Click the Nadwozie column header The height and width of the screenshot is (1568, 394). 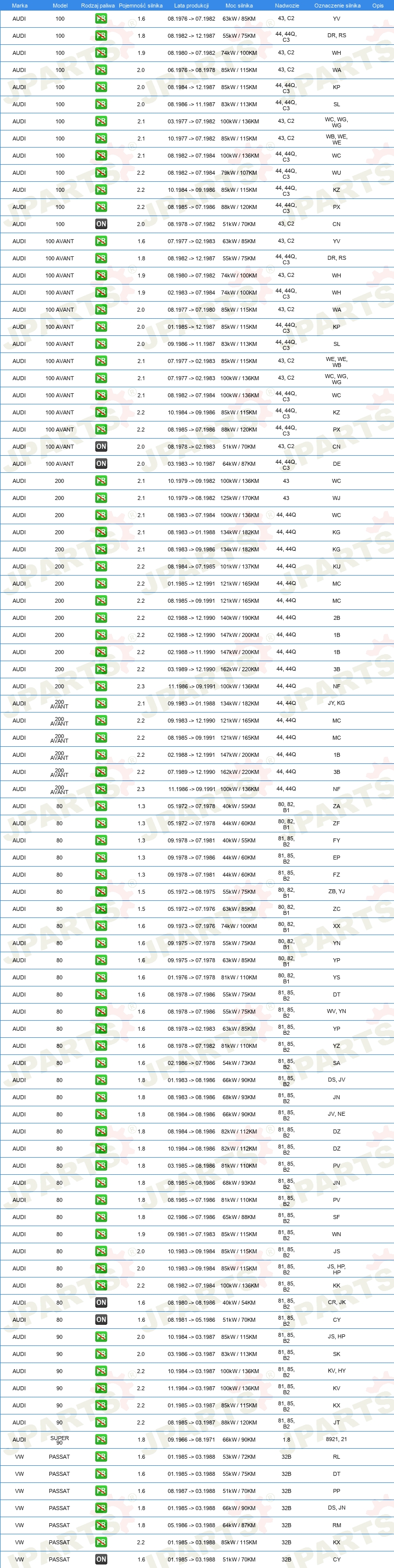287,6
